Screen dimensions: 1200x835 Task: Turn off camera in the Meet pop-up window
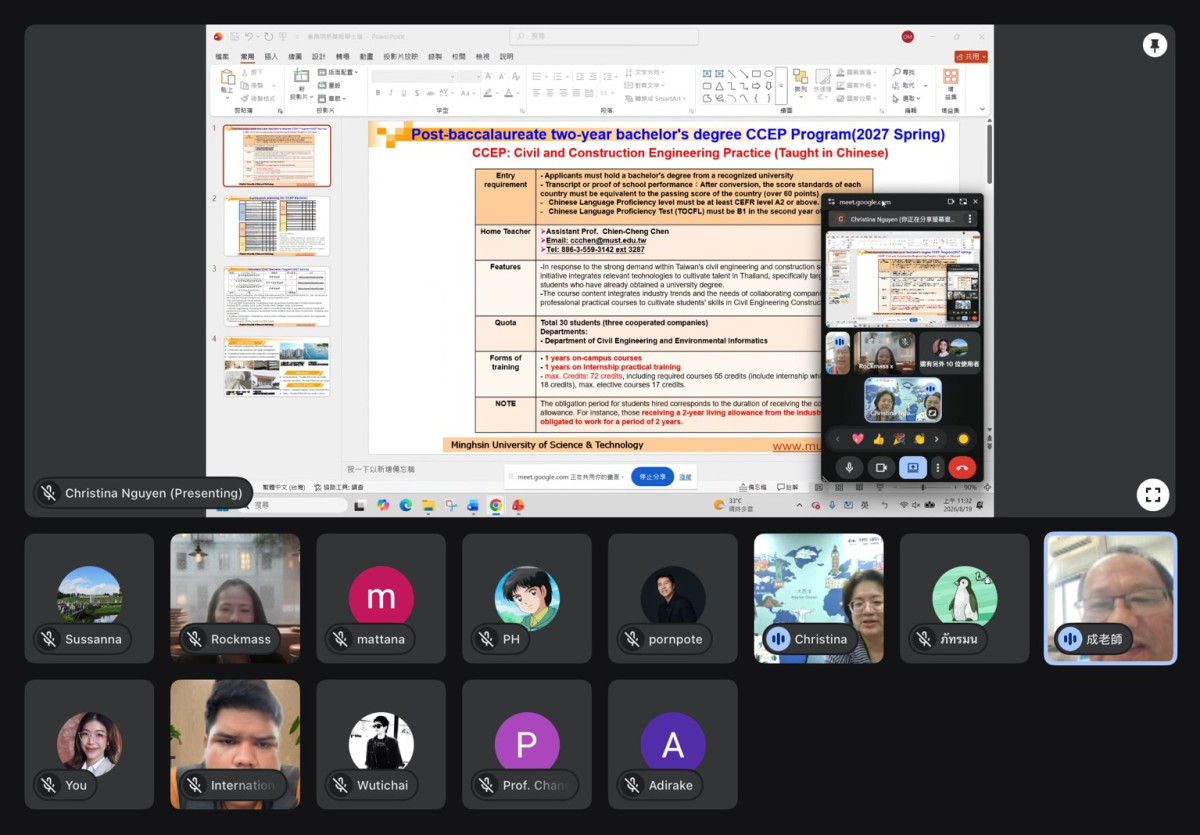point(881,467)
